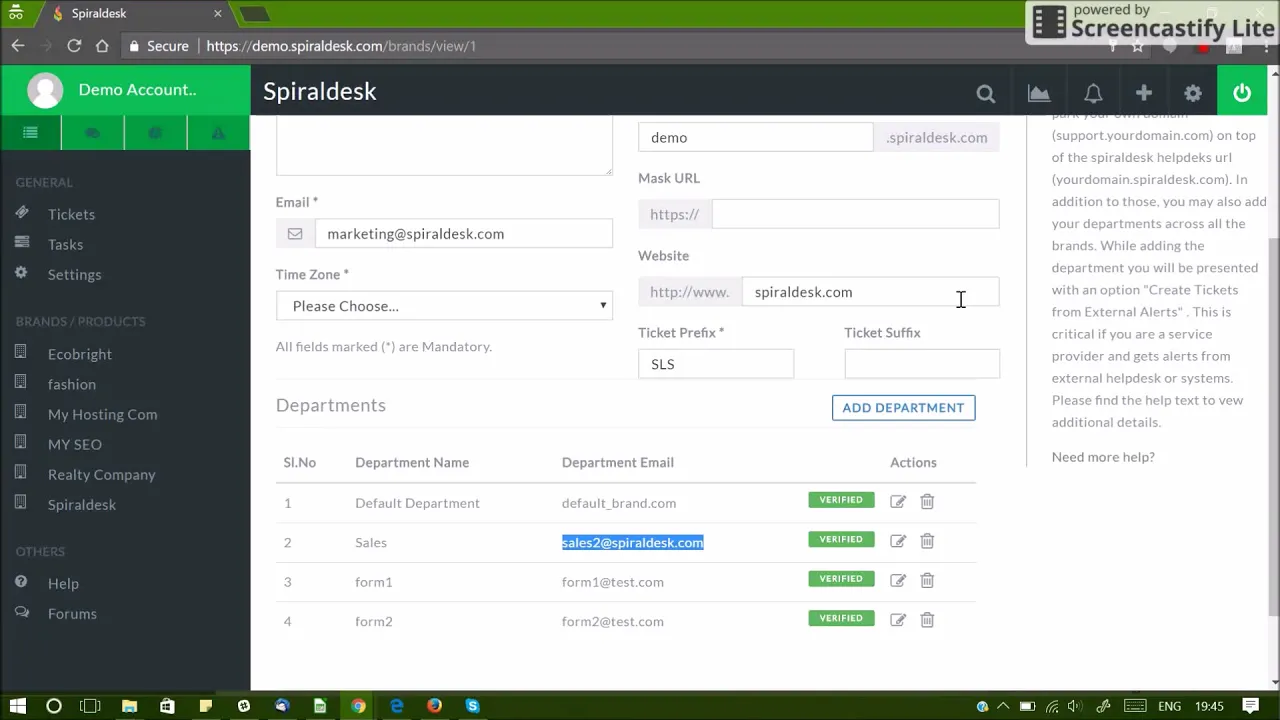Open the search icon in Spiraldesk header
The height and width of the screenshot is (720, 1280).
pyautogui.click(x=986, y=93)
